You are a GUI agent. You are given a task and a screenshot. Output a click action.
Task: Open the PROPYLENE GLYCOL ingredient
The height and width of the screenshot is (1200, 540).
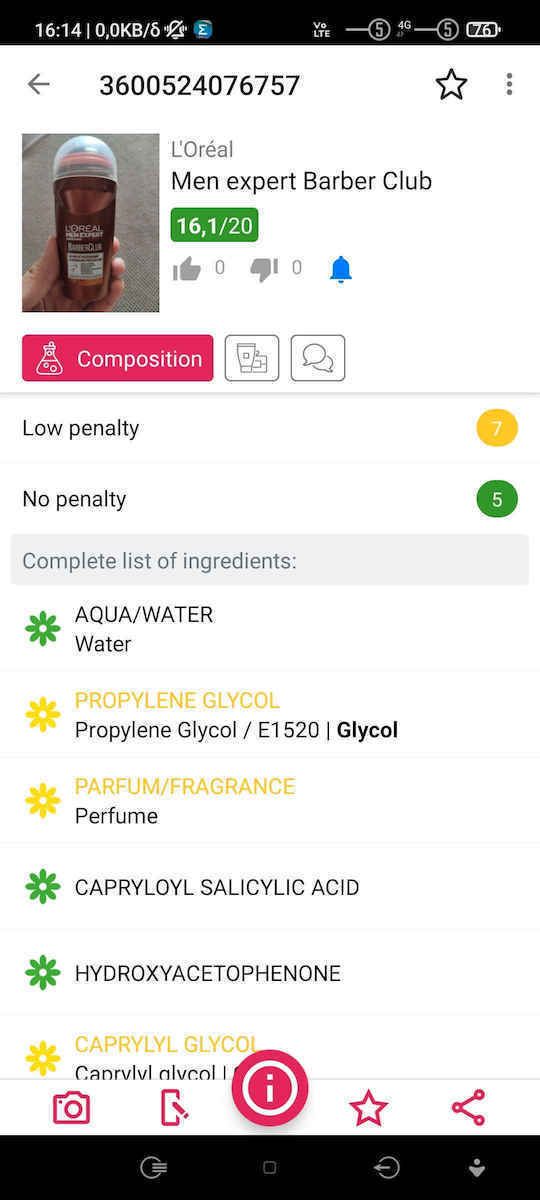click(x=270, y=714)
